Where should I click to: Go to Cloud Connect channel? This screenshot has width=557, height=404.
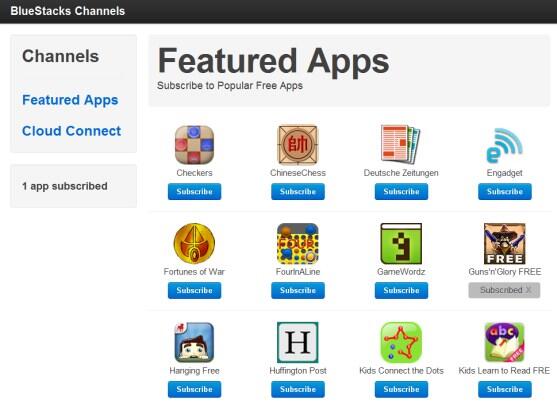[x=71, y=131]
